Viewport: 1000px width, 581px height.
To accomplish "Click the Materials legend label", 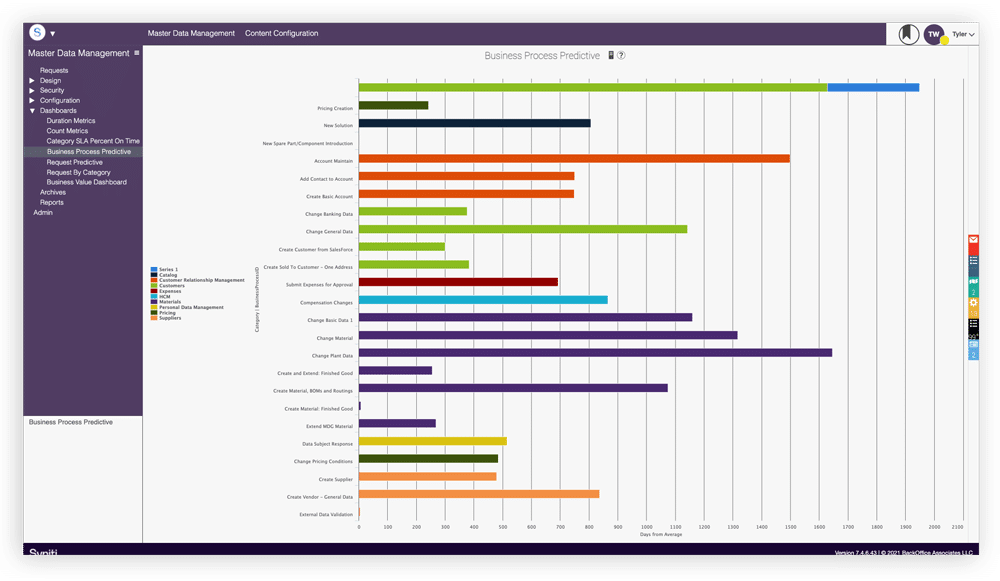I will (170, 302).
